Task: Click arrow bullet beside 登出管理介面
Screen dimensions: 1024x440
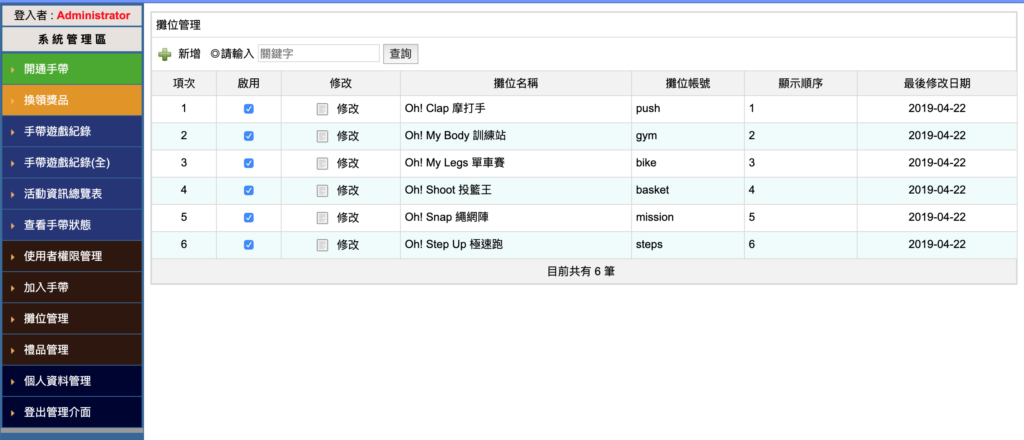Action: [x=13, y=413]
